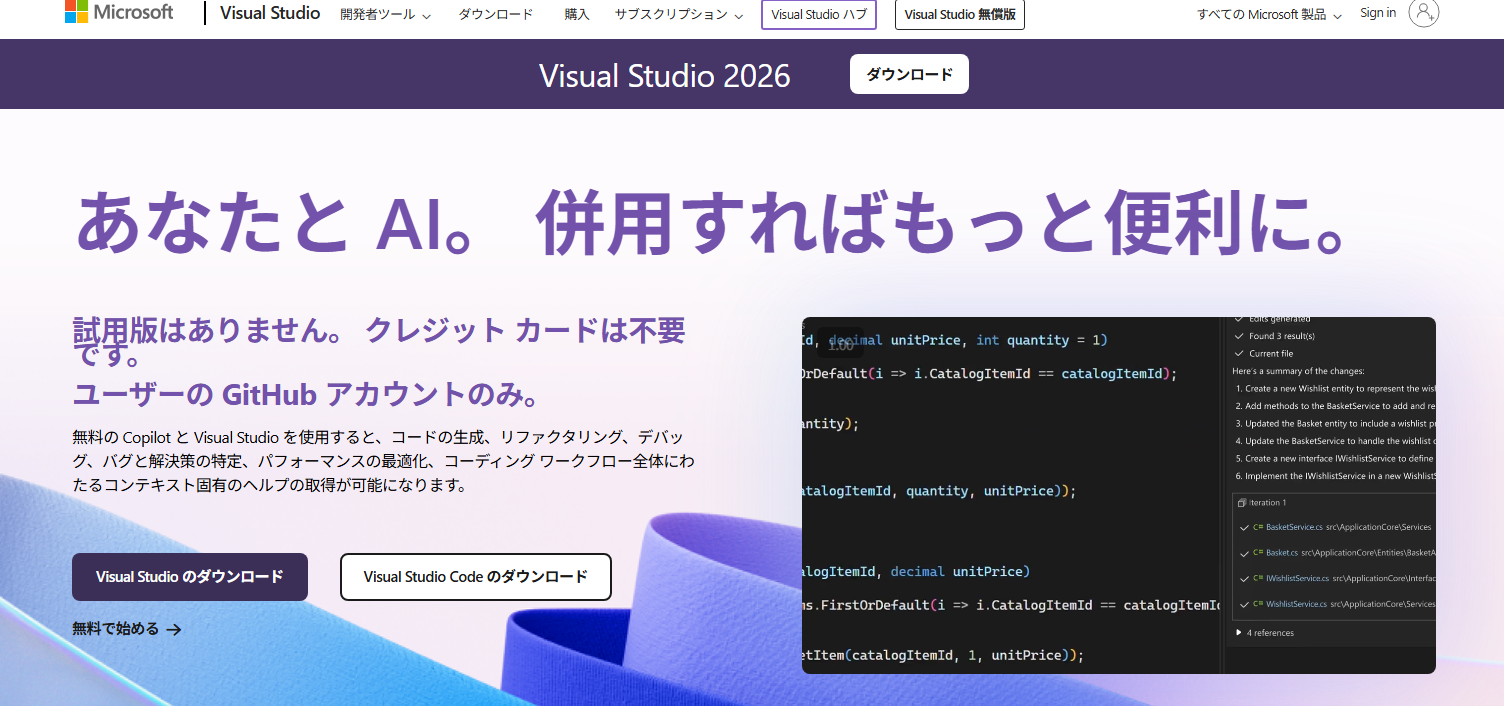Open the Visual Studio ハブ link
The height and width of the screenshot is (706, 1504).
[x=819, y=15]
